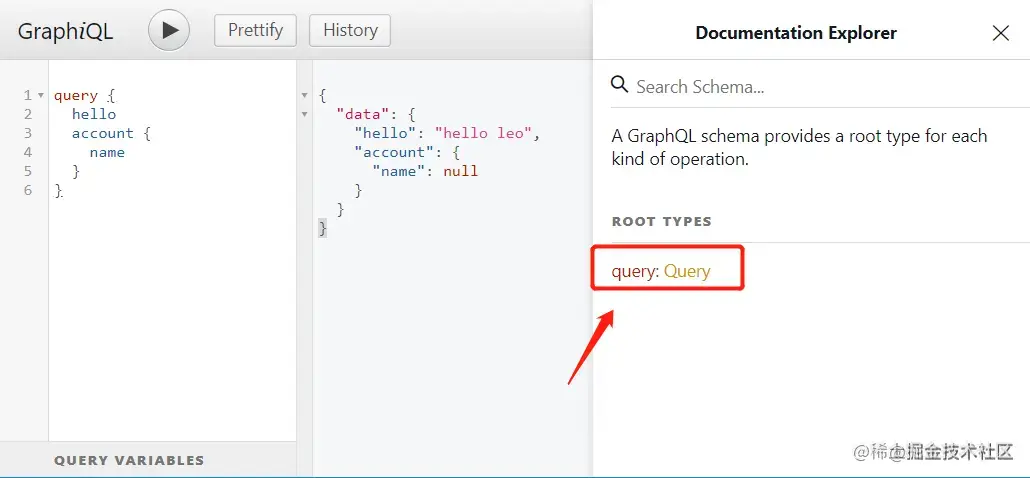
Task: Click the query keyword on line 1
Action: pyautogui.click(x=76, y=96)
